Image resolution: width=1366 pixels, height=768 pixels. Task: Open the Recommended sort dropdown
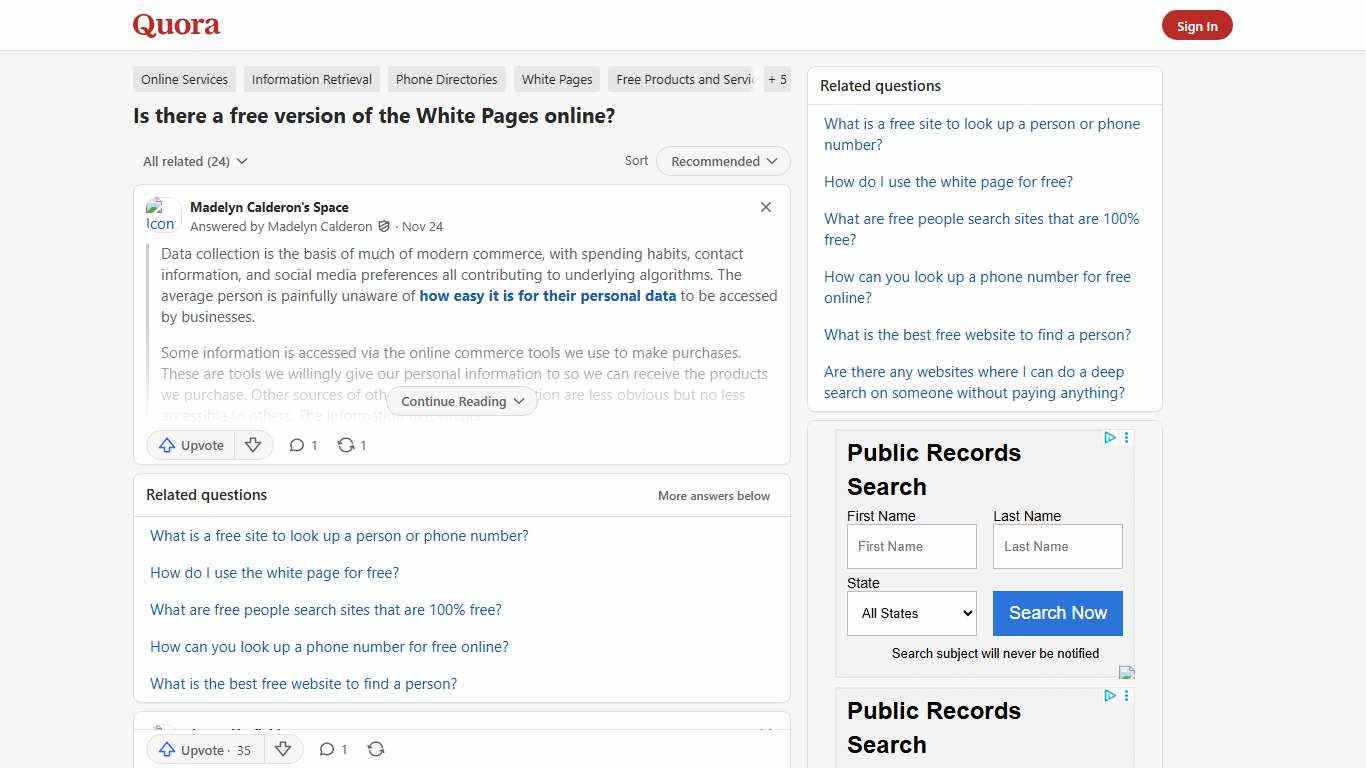[722, 161]
